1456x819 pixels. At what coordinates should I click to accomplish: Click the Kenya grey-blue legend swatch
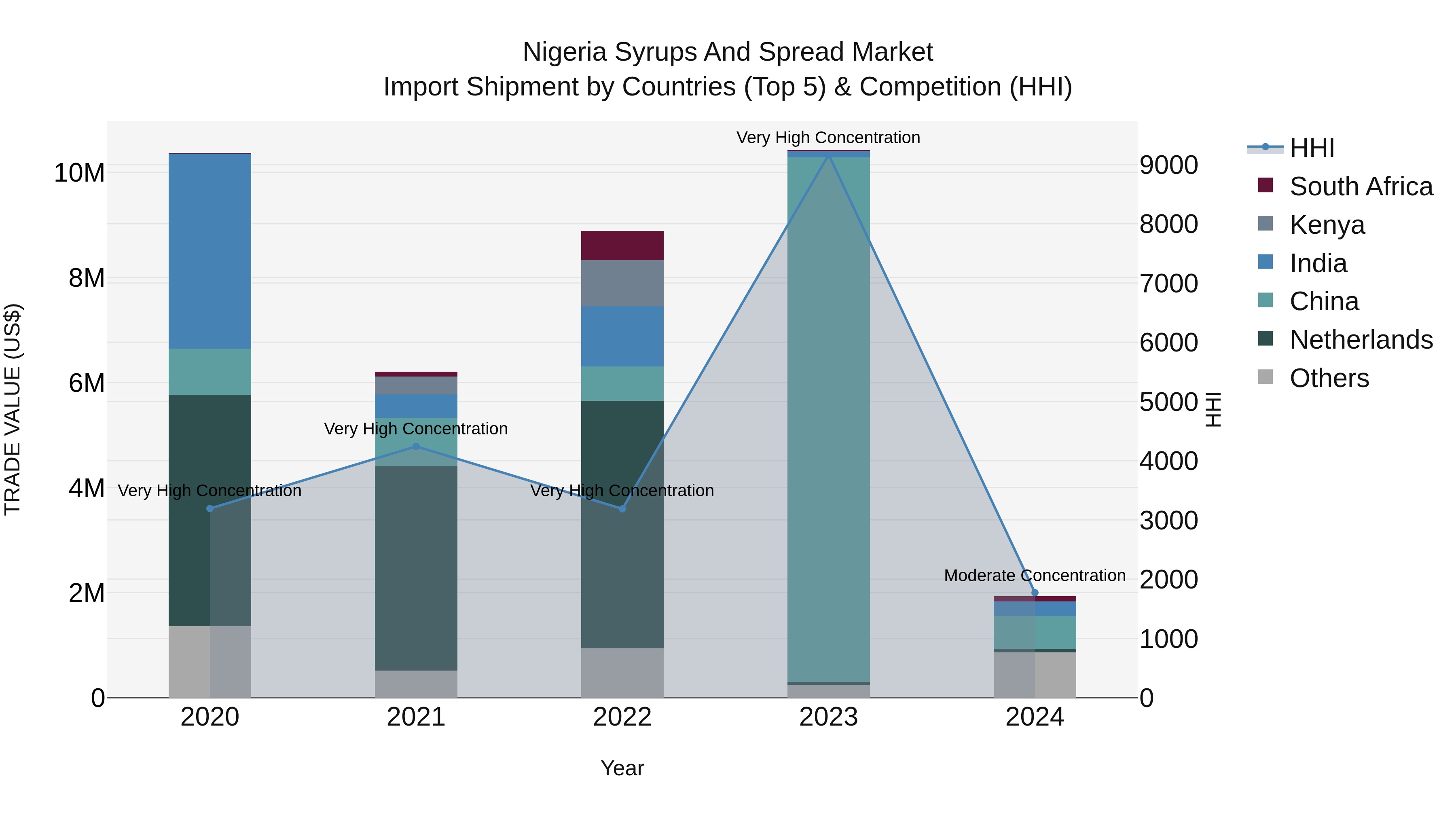1266,224
